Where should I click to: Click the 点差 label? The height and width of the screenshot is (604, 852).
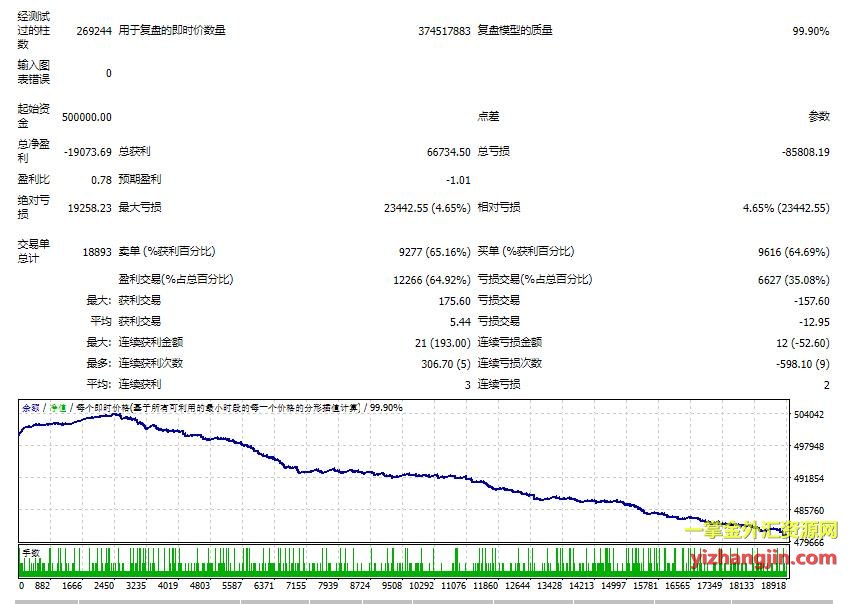point(488,116)
